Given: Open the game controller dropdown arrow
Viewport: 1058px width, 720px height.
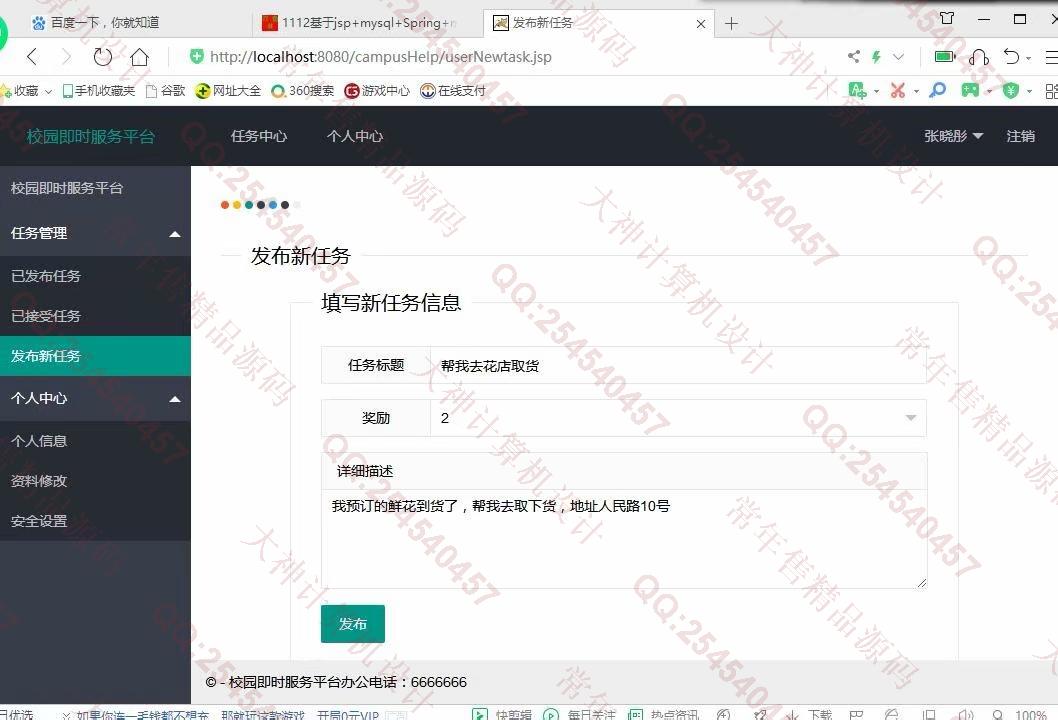Looking at the screenshot, I should pyautogui.click(x=989, y=90).
